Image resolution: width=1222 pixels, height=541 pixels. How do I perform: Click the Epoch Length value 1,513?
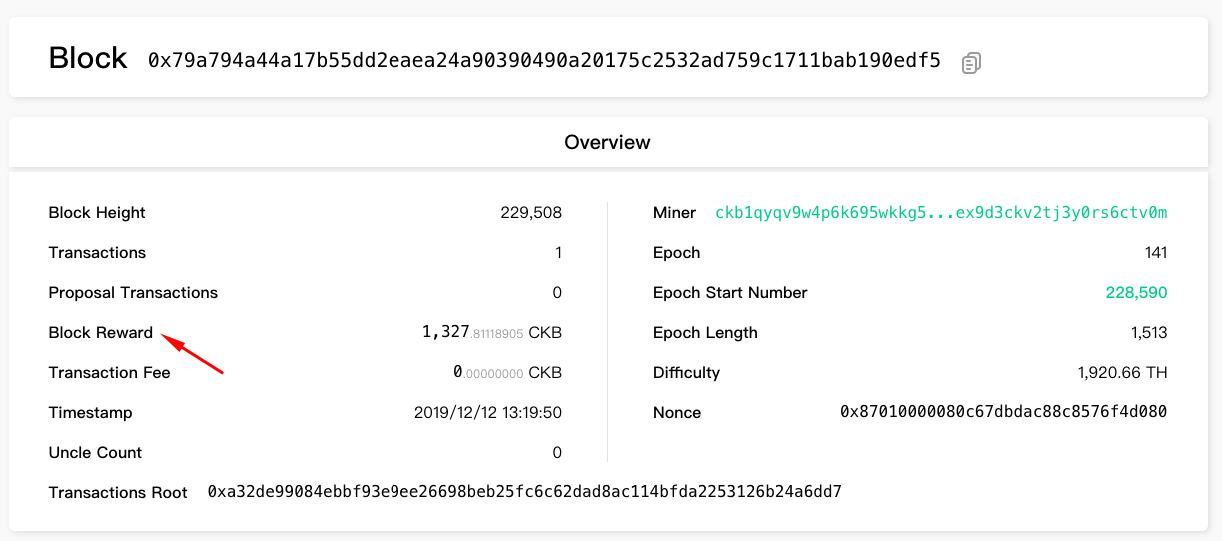click(x=1149, y=333)
